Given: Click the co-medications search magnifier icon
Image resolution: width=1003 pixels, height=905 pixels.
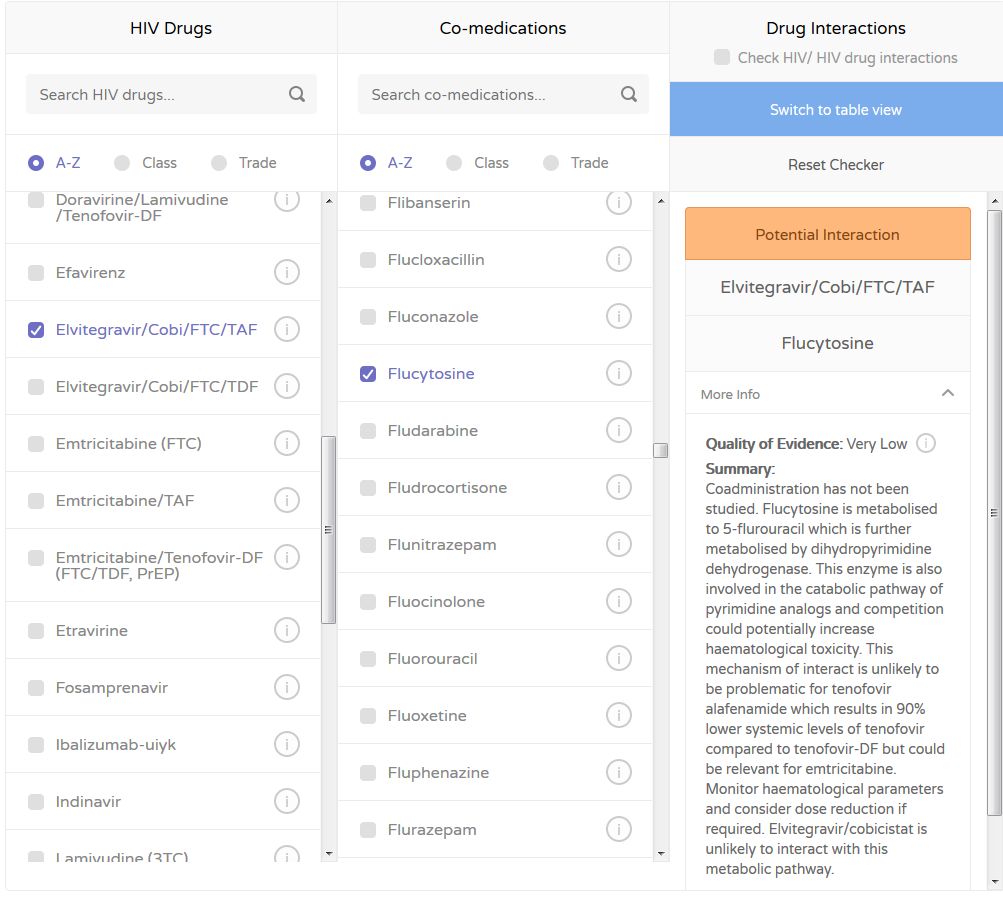Looking at the screenshot, I should click(629, 95).
